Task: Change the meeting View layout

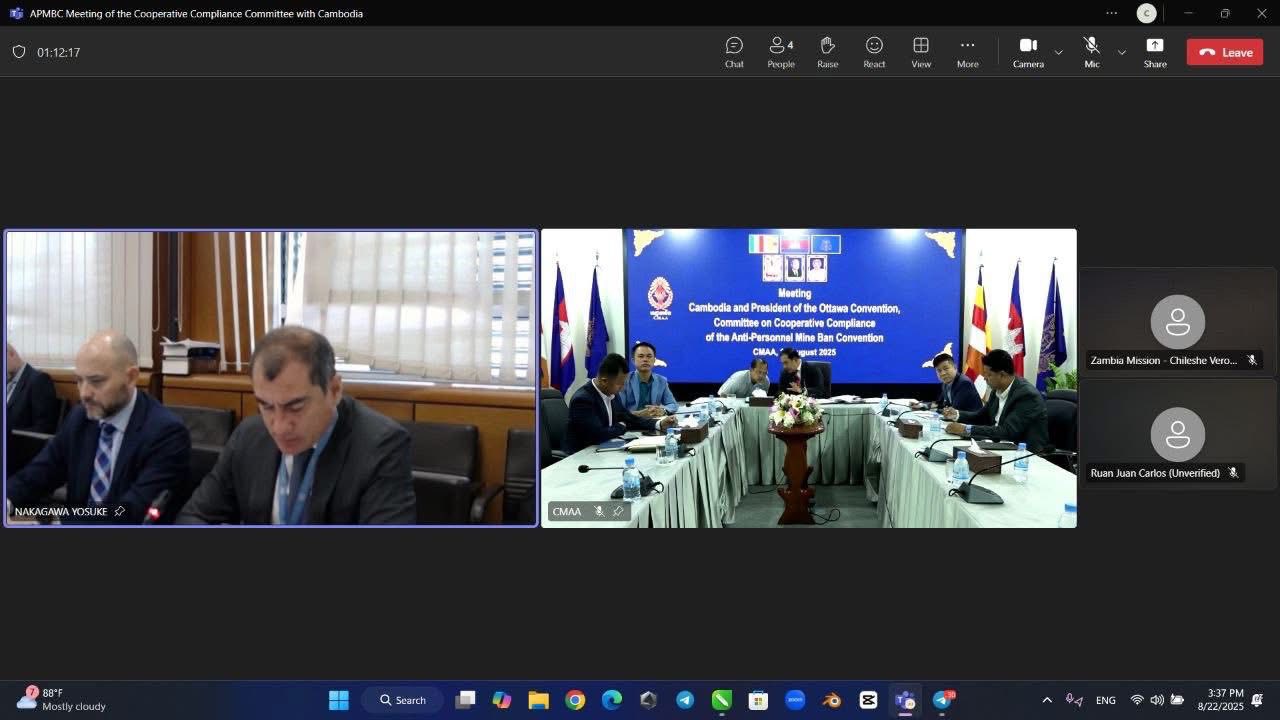Action: [921, 52]
